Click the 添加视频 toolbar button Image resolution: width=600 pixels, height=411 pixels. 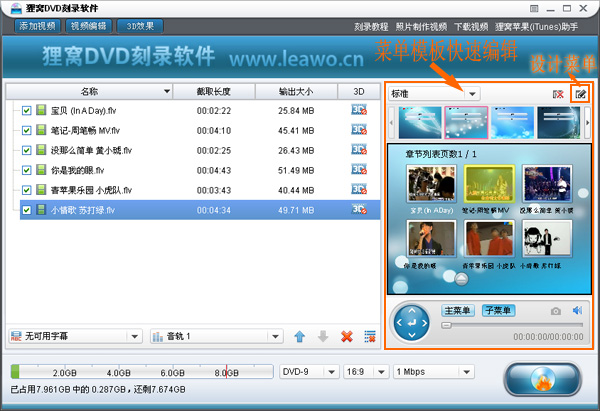point(38,26)
